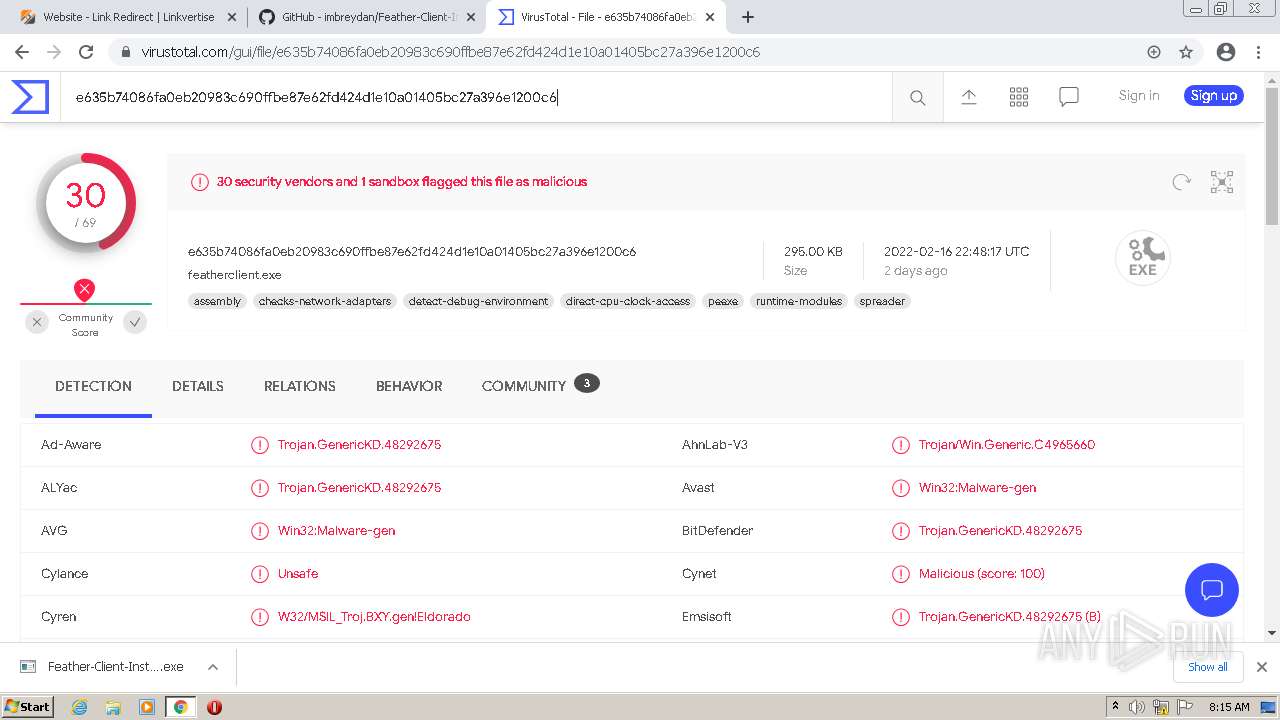
Task: Click the detect-debug-environment tag
Action: coord(479,301)
